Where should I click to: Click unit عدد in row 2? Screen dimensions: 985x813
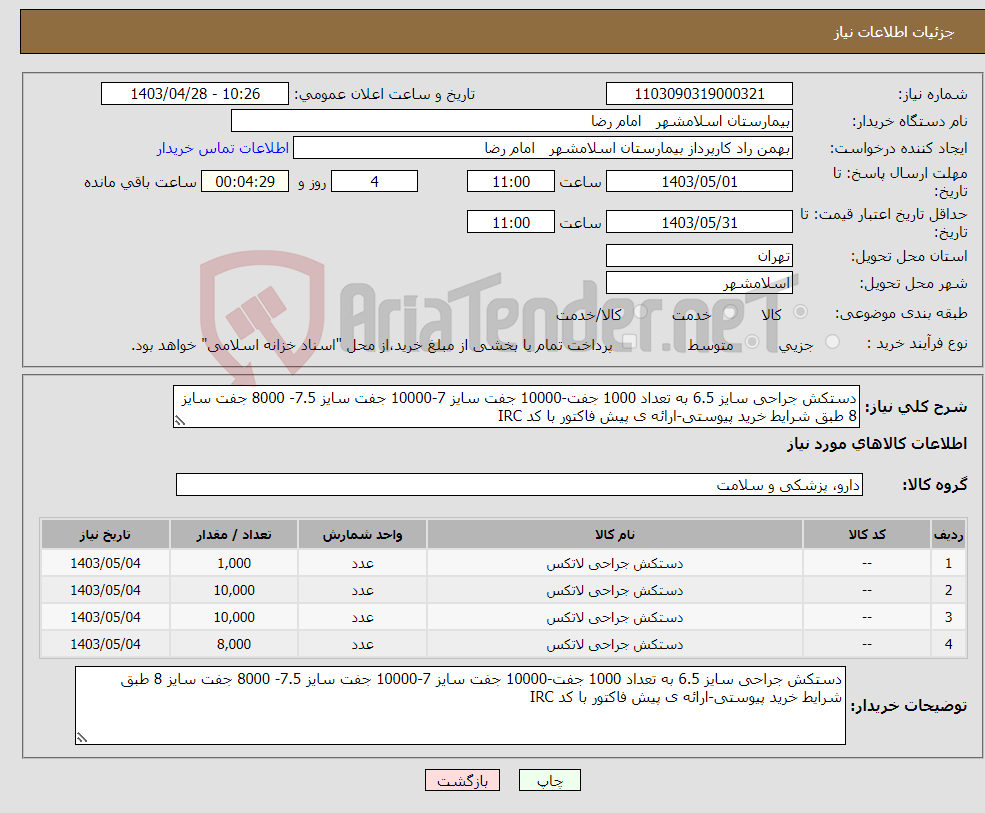(362, 591)
